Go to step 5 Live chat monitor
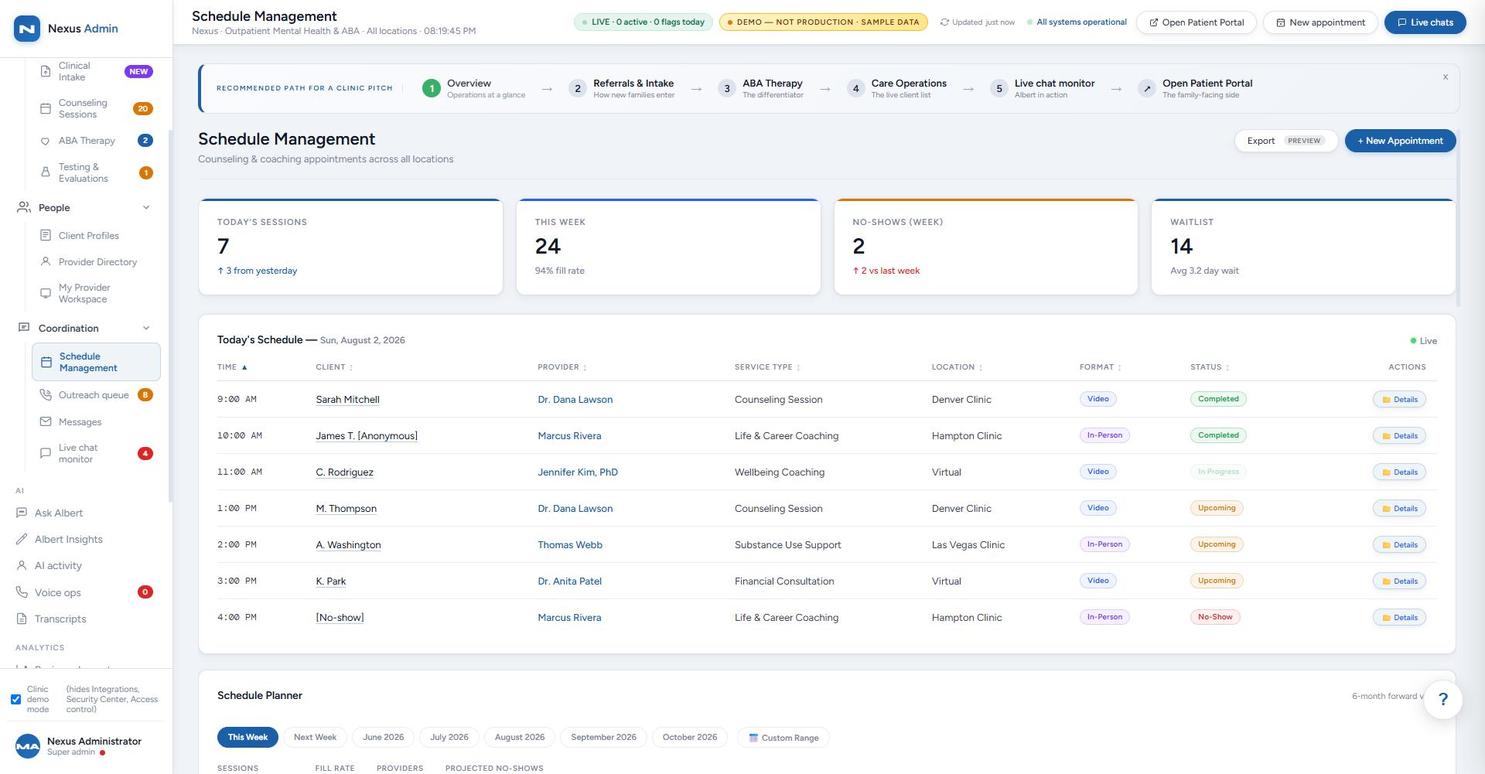The image size is (1485, 774). (x=1043, y=88)
